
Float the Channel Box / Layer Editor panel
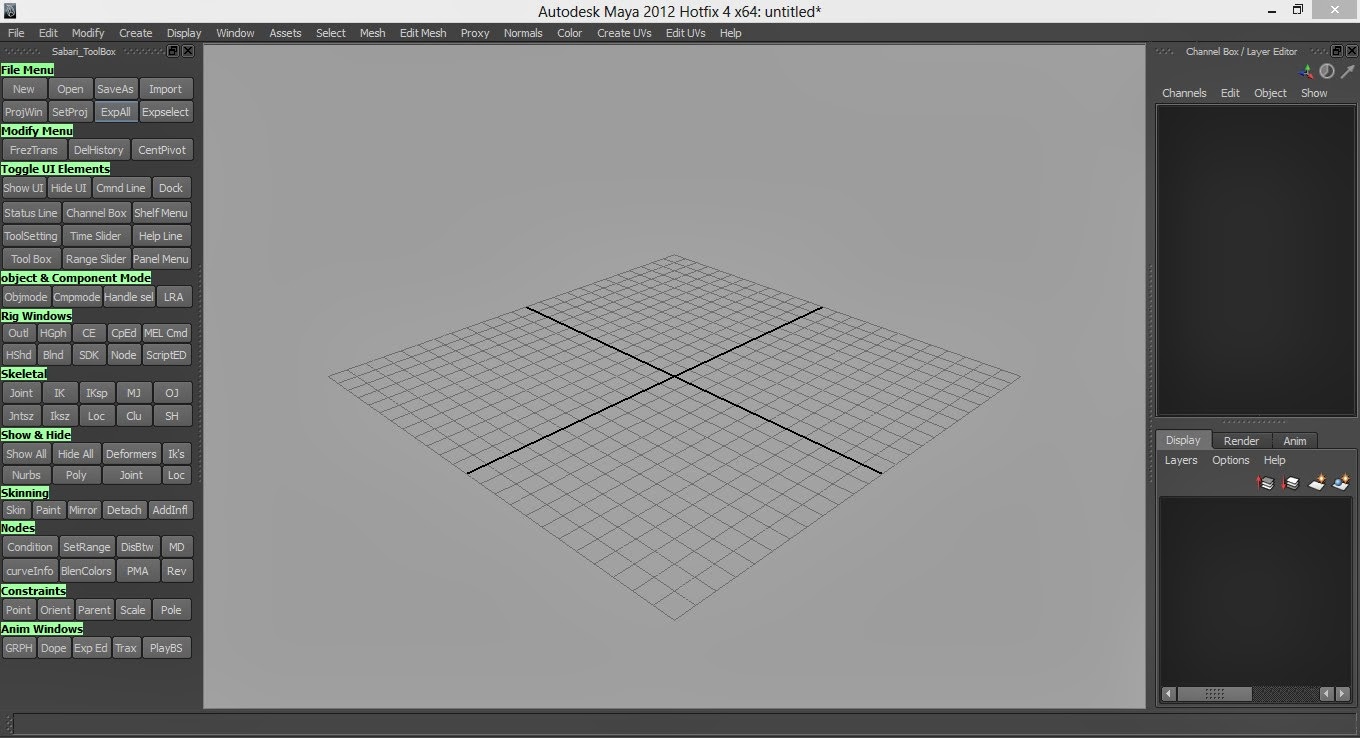(1336, 51)
